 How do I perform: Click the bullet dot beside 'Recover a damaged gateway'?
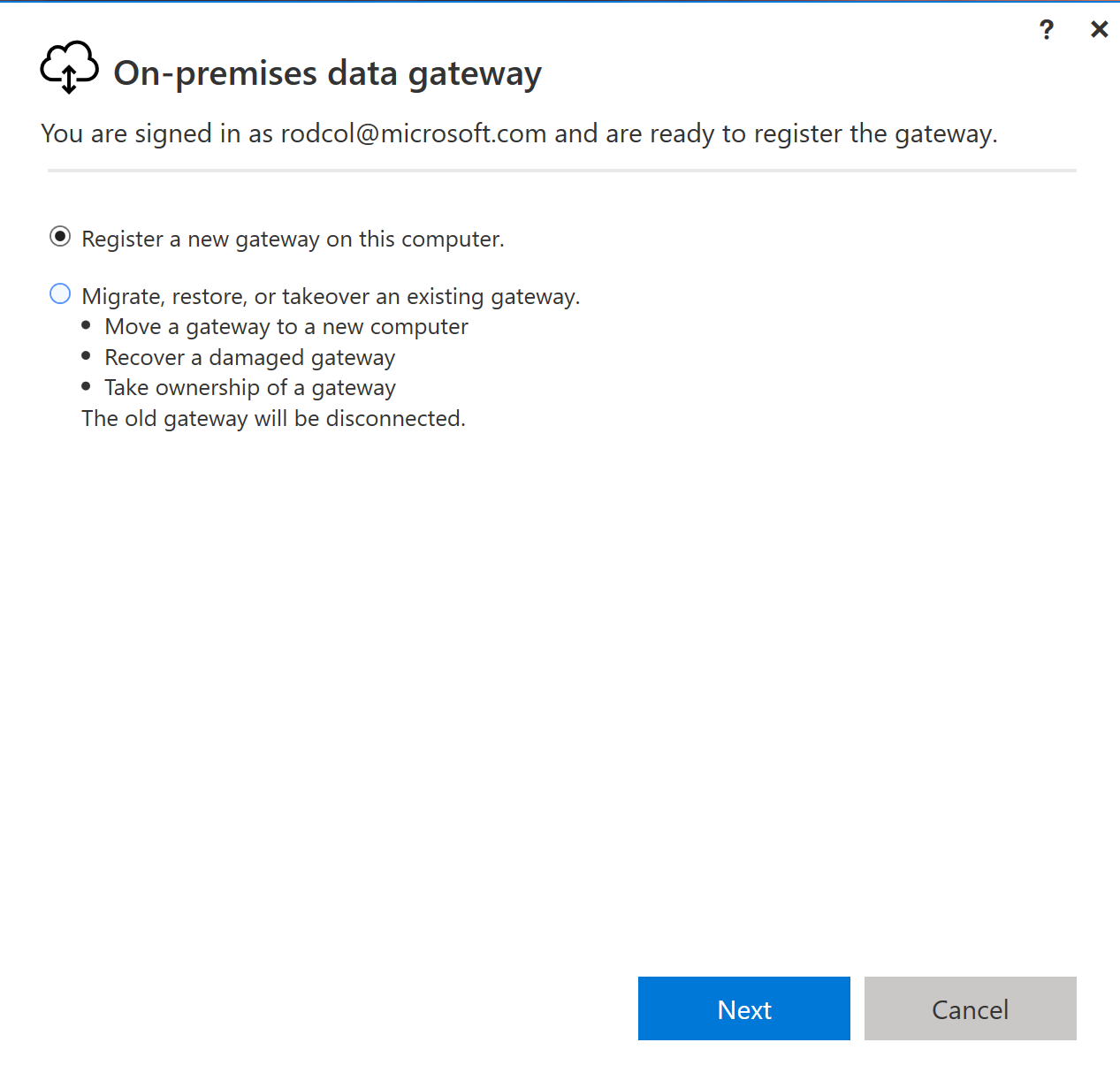pos(86,356)
